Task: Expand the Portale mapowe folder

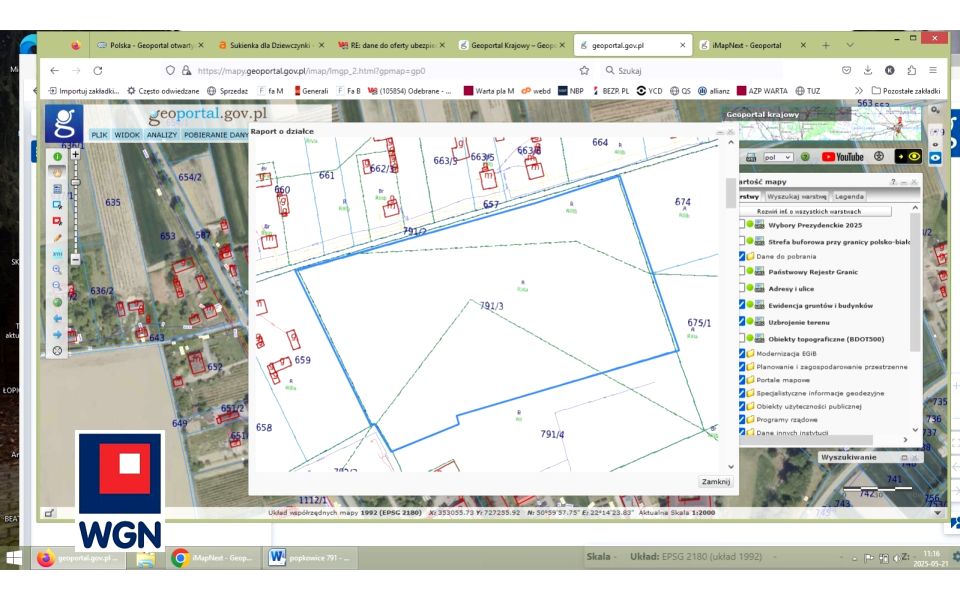Action: [750, 380]
